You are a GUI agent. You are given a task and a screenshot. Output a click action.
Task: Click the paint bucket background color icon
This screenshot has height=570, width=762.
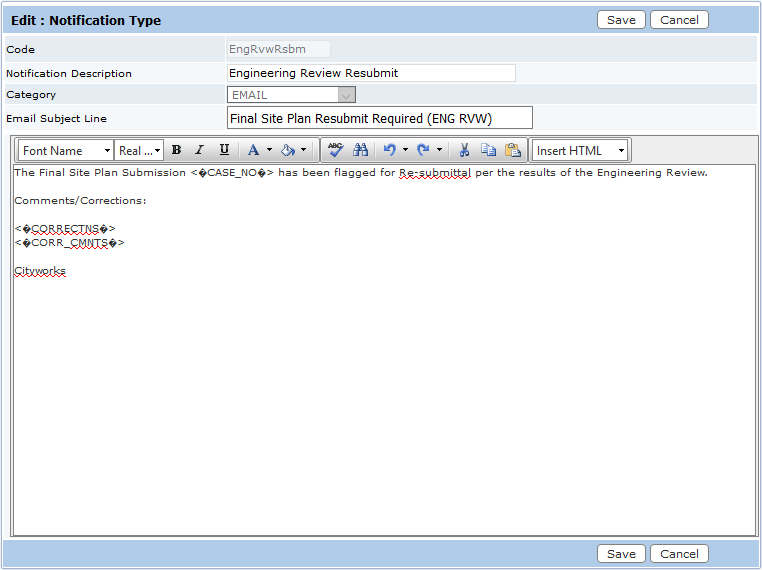coord(288,150)
